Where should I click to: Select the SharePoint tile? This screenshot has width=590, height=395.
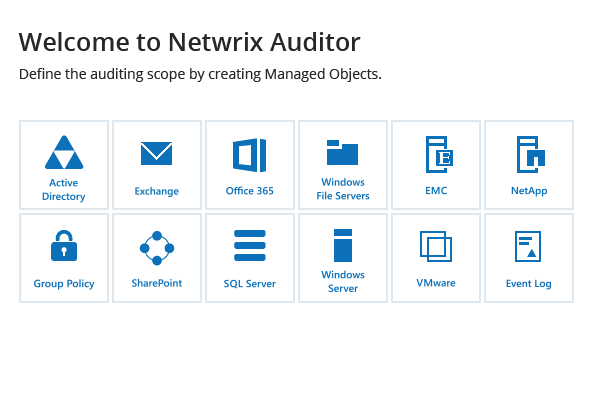tap(157, 258)
